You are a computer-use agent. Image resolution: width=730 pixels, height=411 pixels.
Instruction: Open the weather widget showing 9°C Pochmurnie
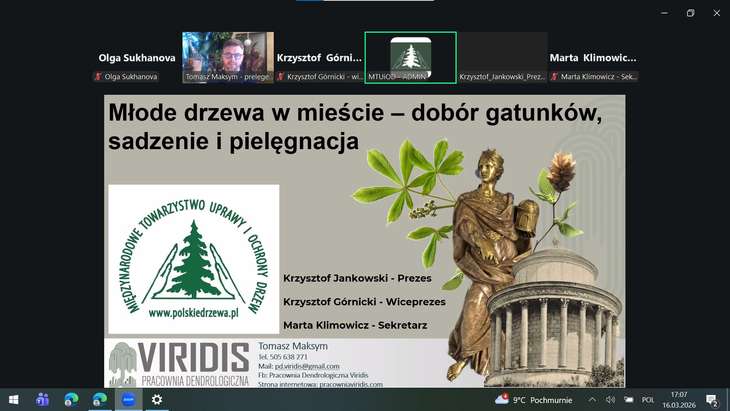coord(533,399)
